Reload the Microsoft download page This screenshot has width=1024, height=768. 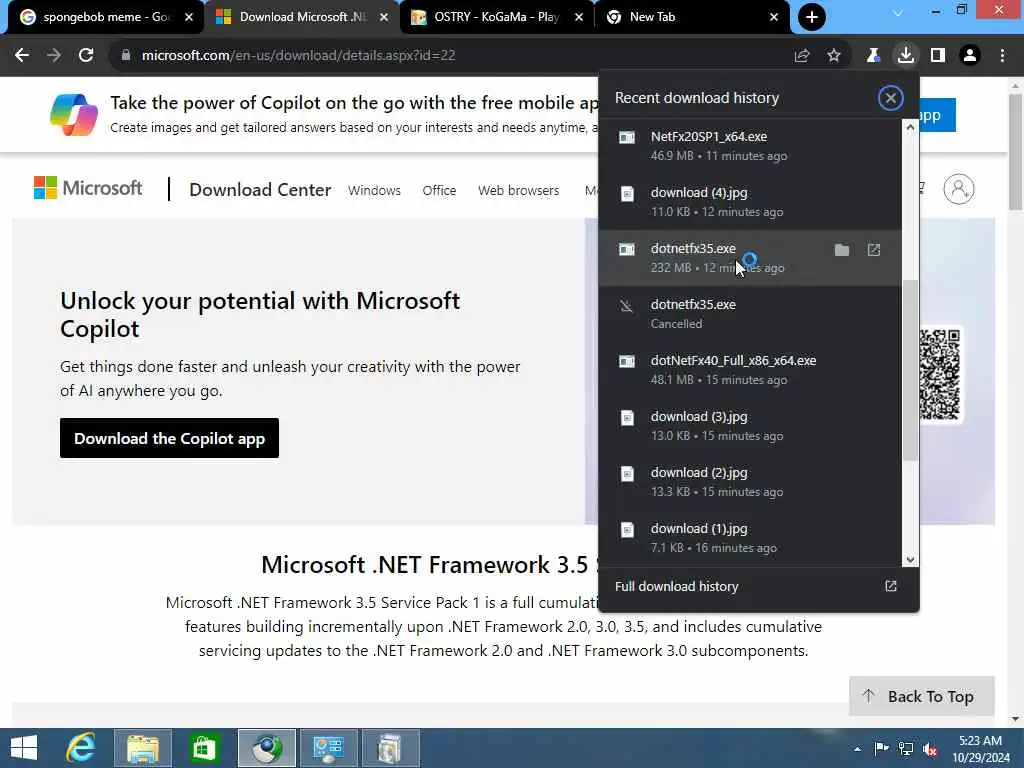tap(86, 56)
